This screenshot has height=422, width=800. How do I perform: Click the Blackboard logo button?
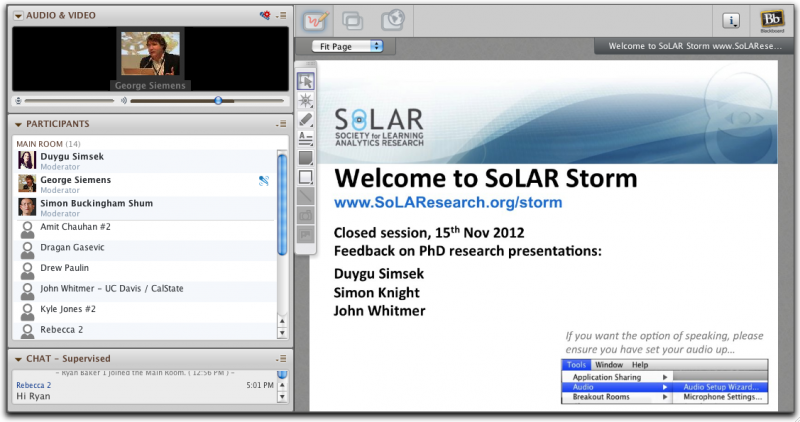click(771, 20)
